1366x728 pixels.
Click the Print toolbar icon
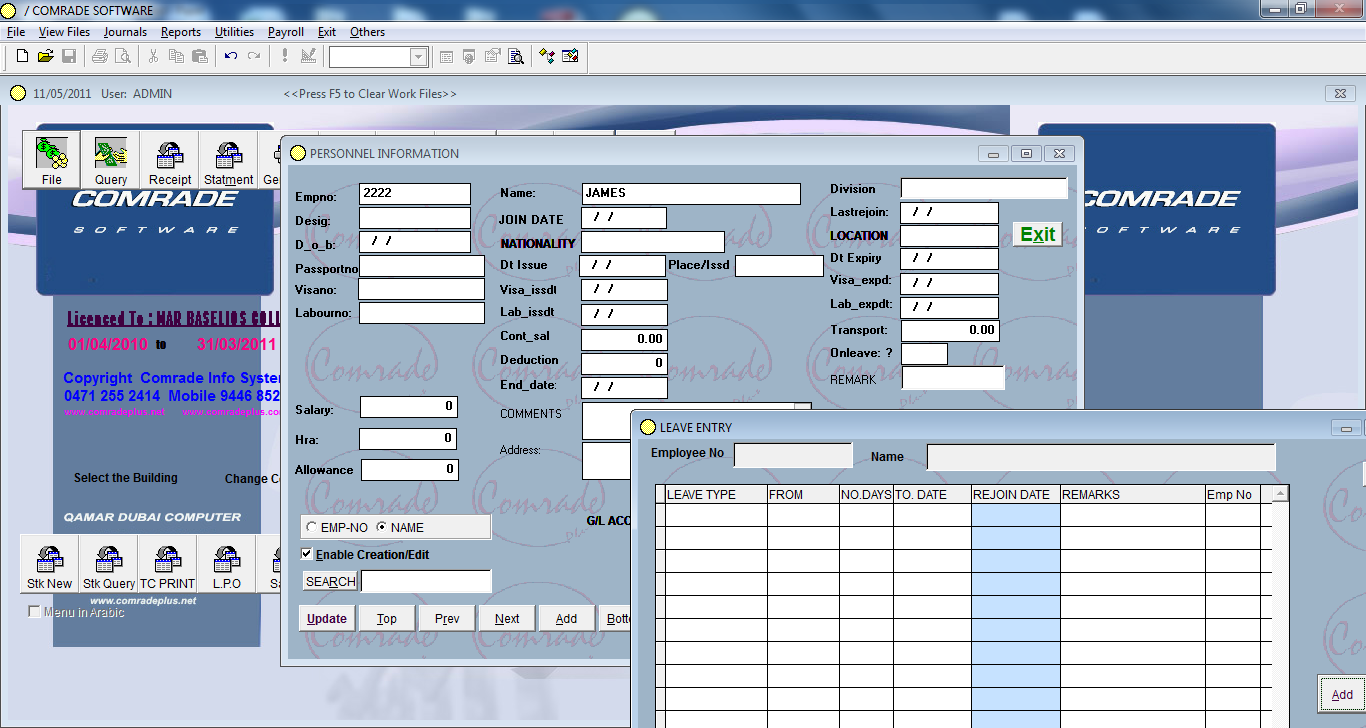coord(99,56)
